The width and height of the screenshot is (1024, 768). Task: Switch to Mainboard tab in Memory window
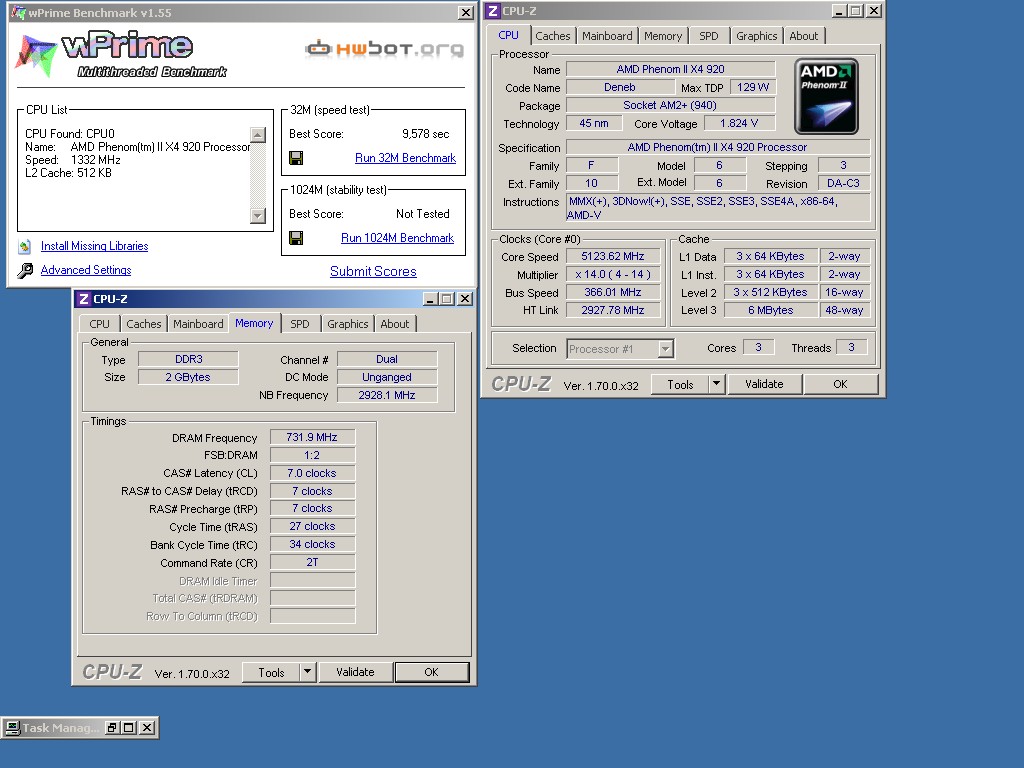click(198, 324)
